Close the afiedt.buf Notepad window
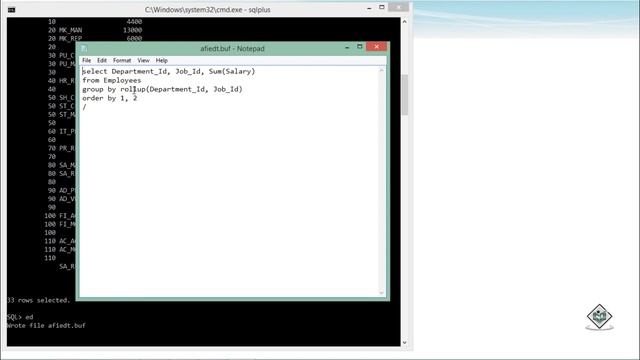Image resolution: width=640 pixels, height=360 pixels. click(376, 47)
